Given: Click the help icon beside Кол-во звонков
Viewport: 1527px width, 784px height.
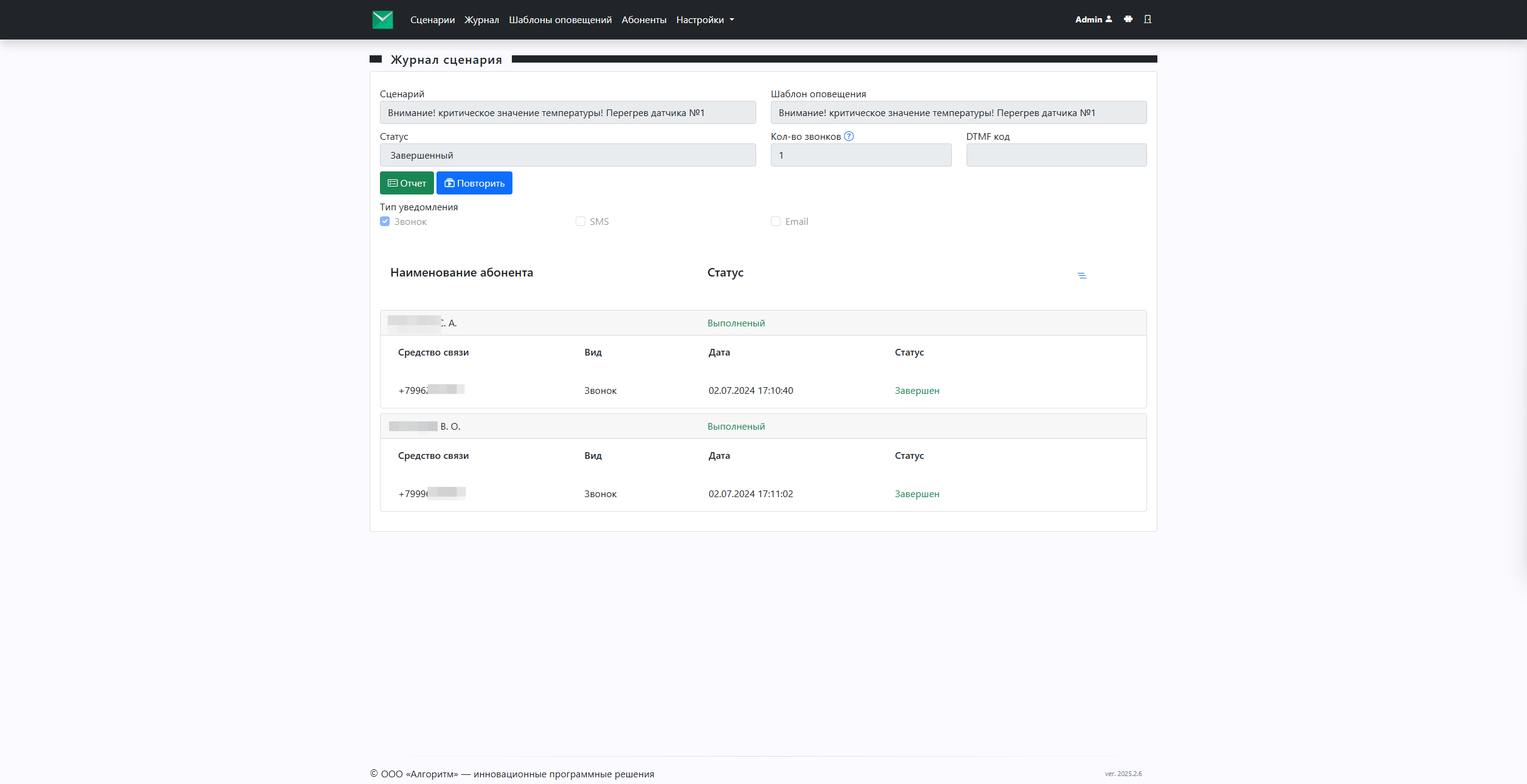Looking at the screenshot, I should coord(849,136).
